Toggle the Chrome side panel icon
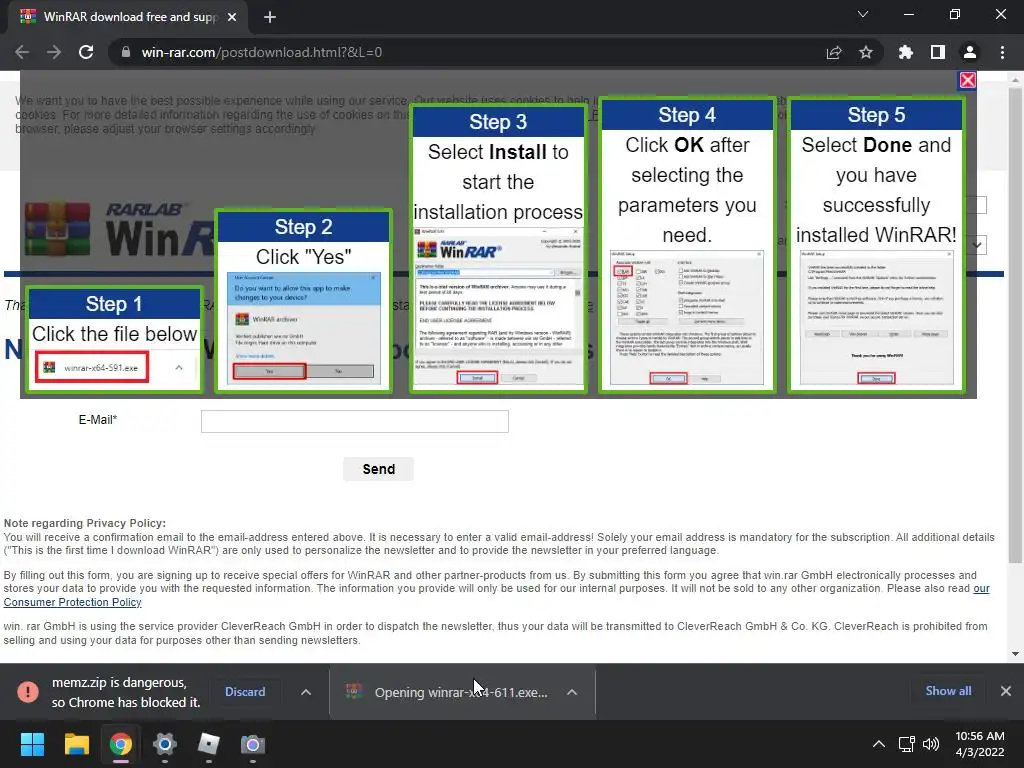This screenshot has width=1024, height=768. 937,52
